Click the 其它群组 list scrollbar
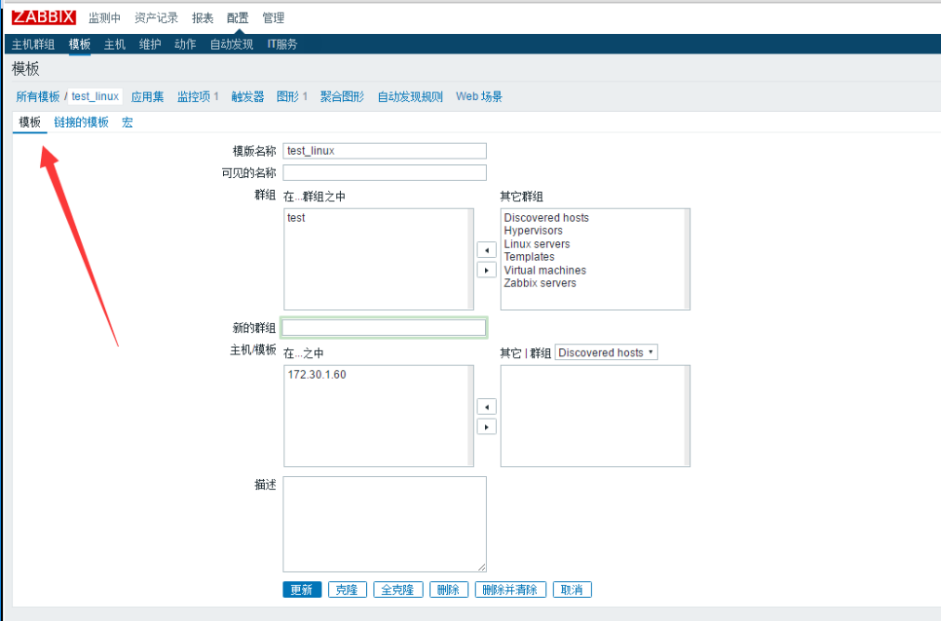941x621 pixels. [x=687, y=259]
